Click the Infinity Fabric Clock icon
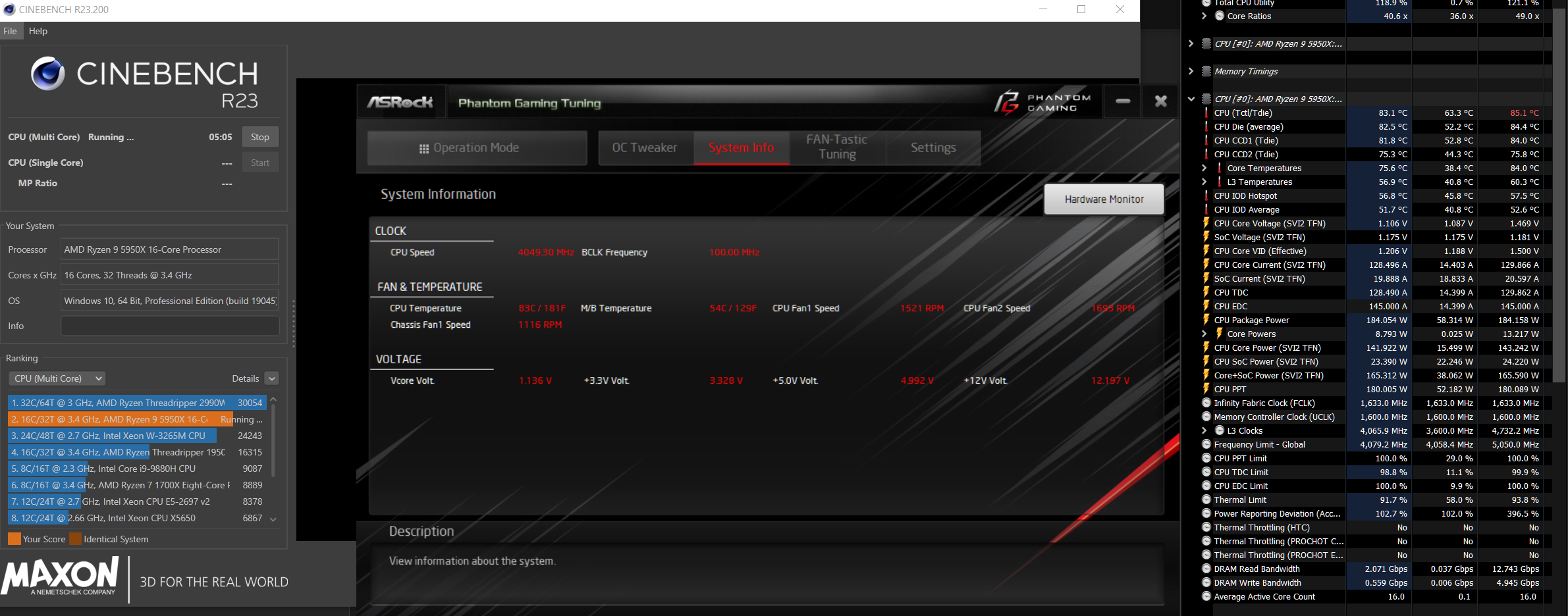Viewport: 1568px width, 616px height. 1206,403
